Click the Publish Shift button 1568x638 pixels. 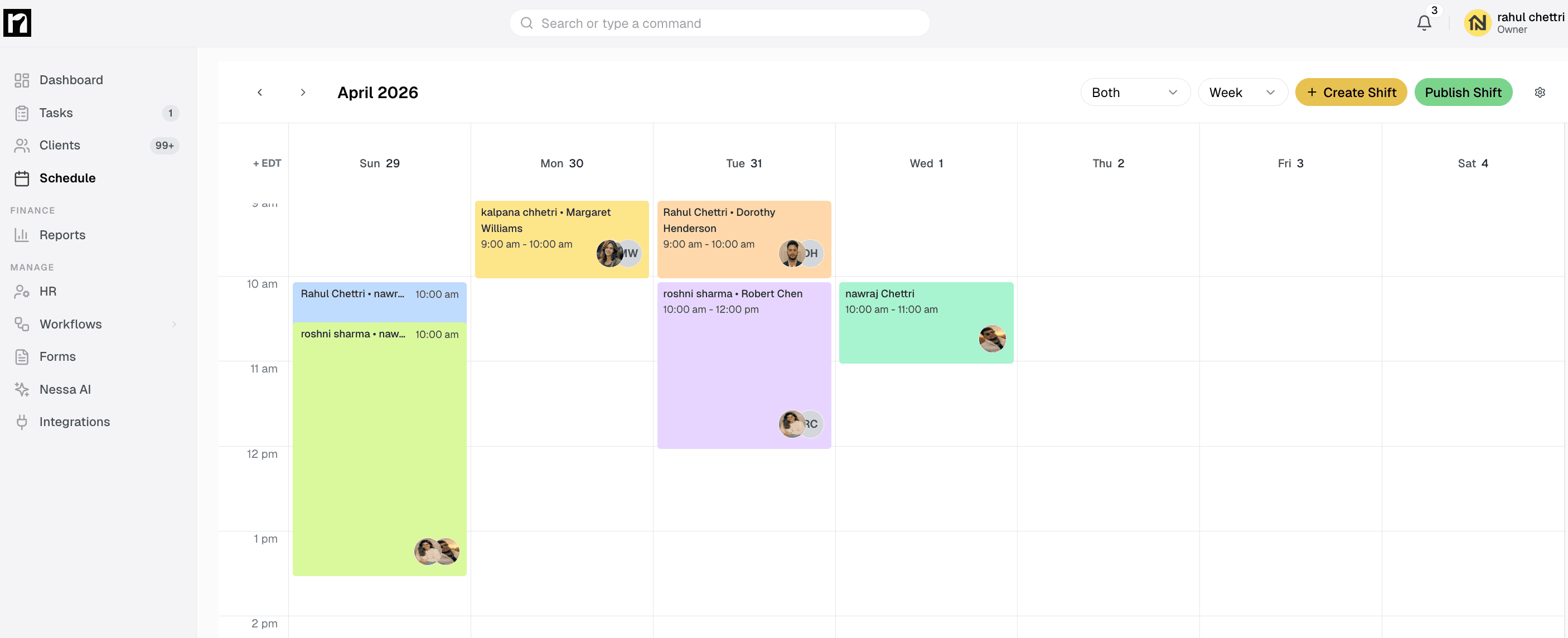[x=1463, y=92]
